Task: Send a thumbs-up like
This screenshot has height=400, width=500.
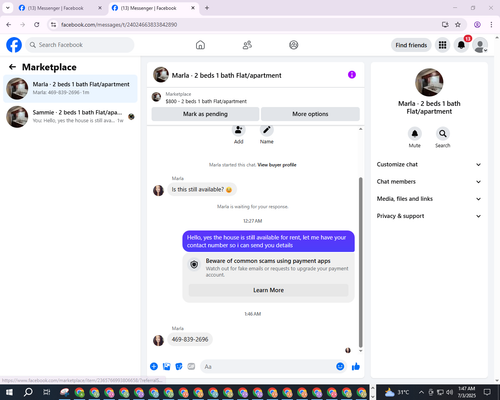Action: pyautogui.click(x=356, y=366)
